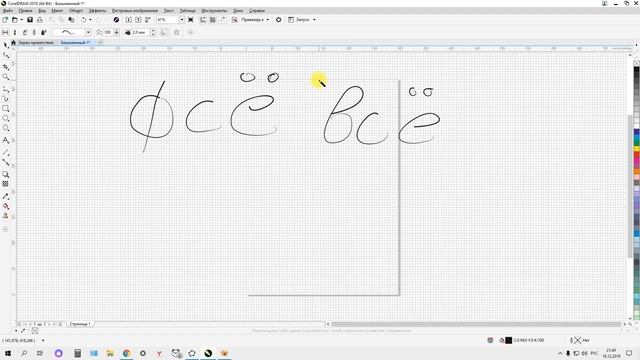Switch artistic media to Sprayer mode
This screenshot has height=360, width=640.
[x=25, y=32]
